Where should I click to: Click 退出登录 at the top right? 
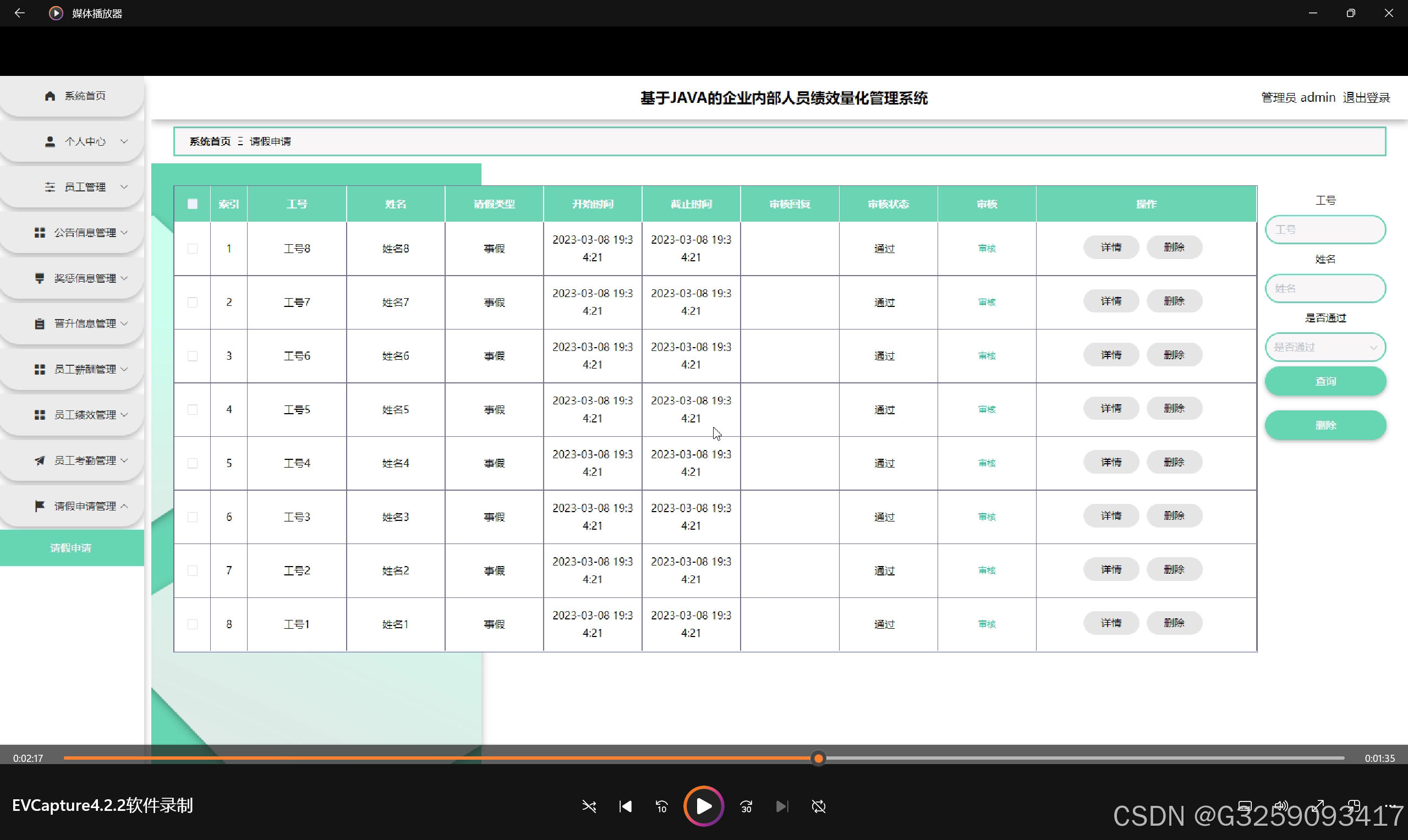pyautogui.click(x=1366, y=97)
